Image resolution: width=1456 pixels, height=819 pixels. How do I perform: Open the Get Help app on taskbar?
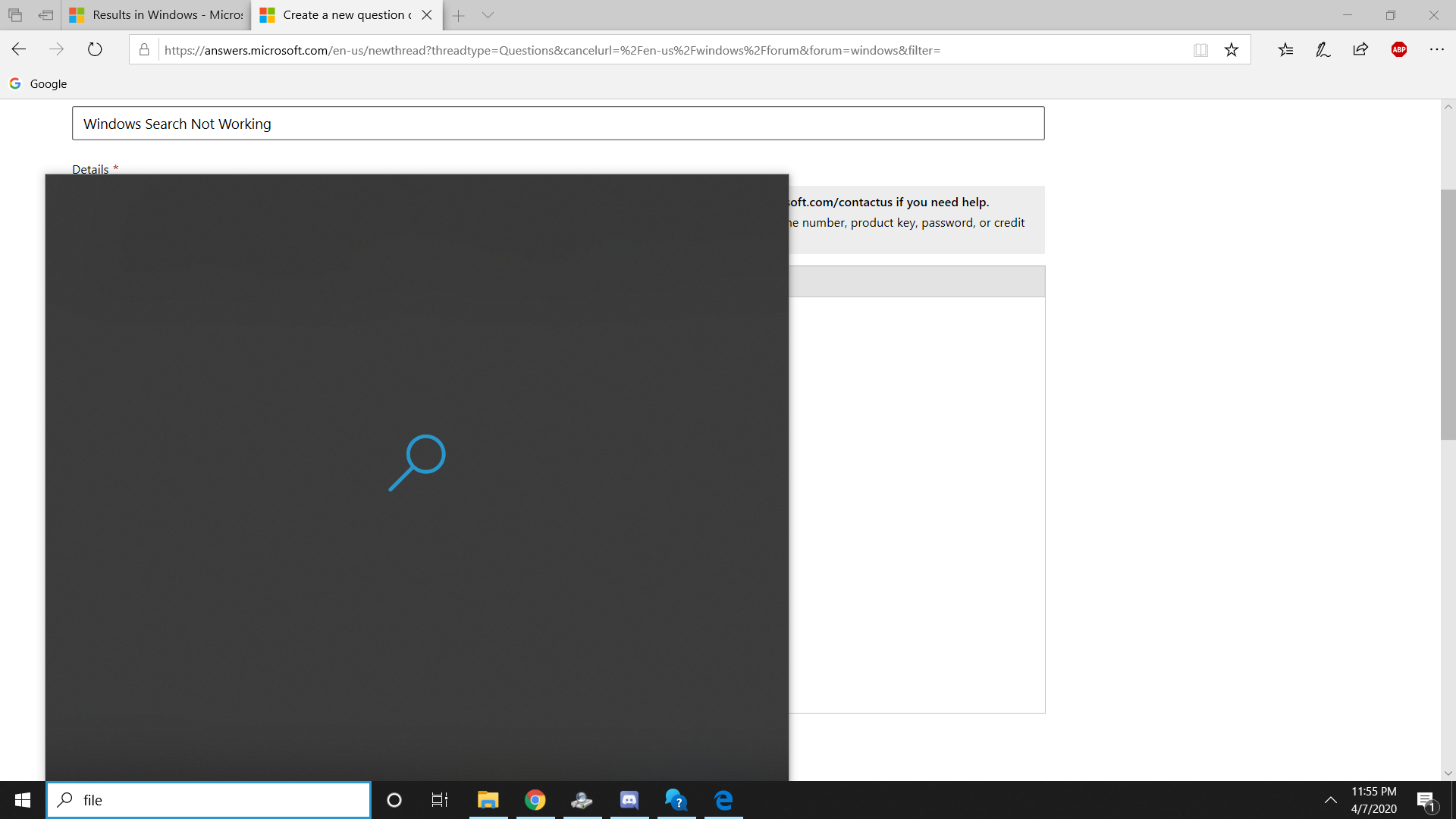[676, 800]
